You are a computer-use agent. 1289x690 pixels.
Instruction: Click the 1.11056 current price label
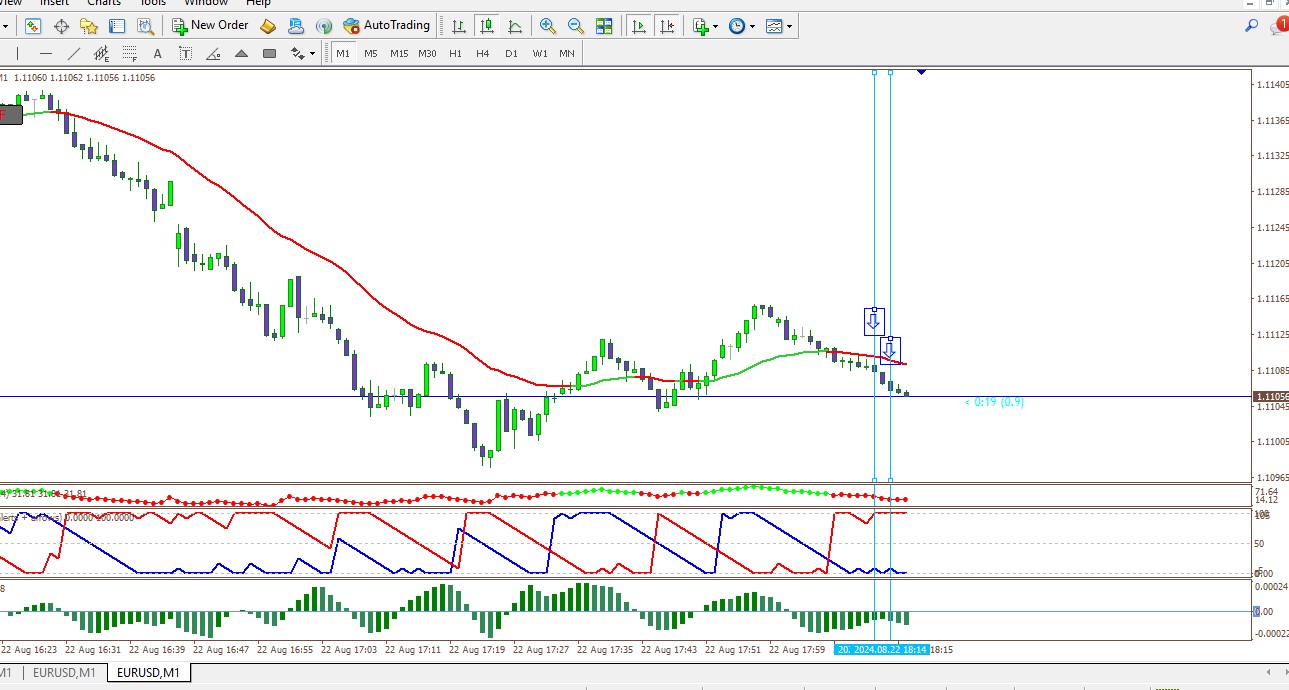(1270, 397)
